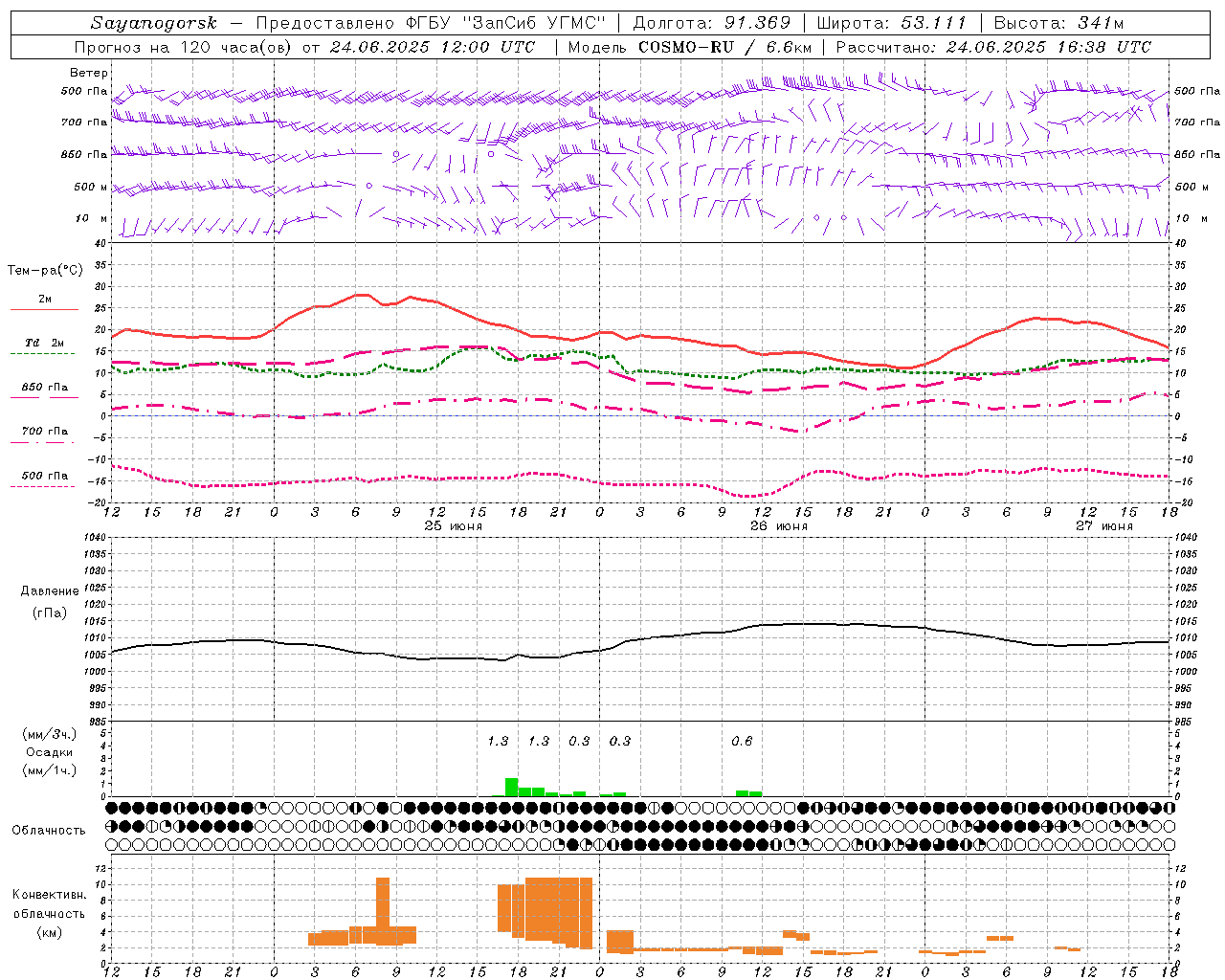Select the 'Долгота: 91.369' header field
This screenshot has height=980, width=1225.
pyautogui.click(x=712, y=23)
